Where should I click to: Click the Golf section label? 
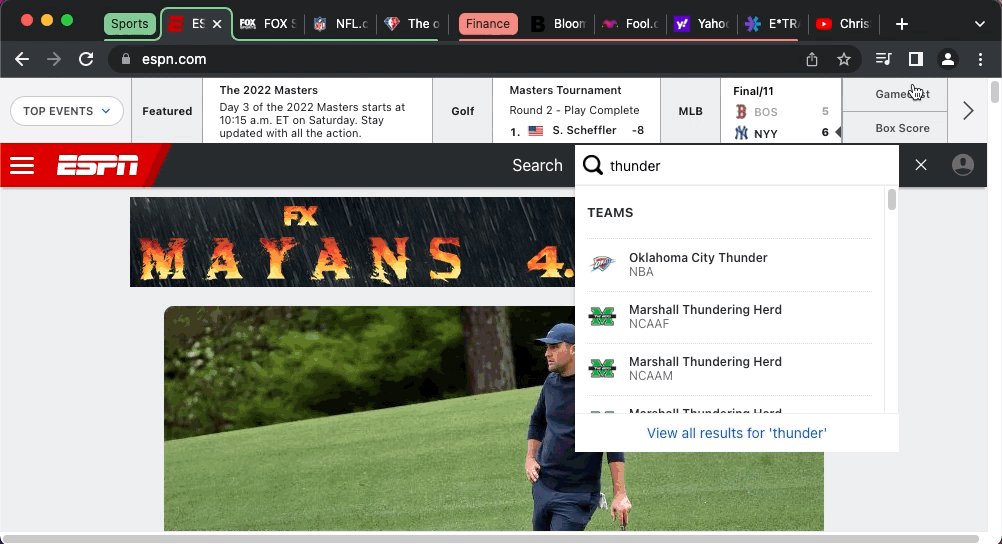coord(463,111)
